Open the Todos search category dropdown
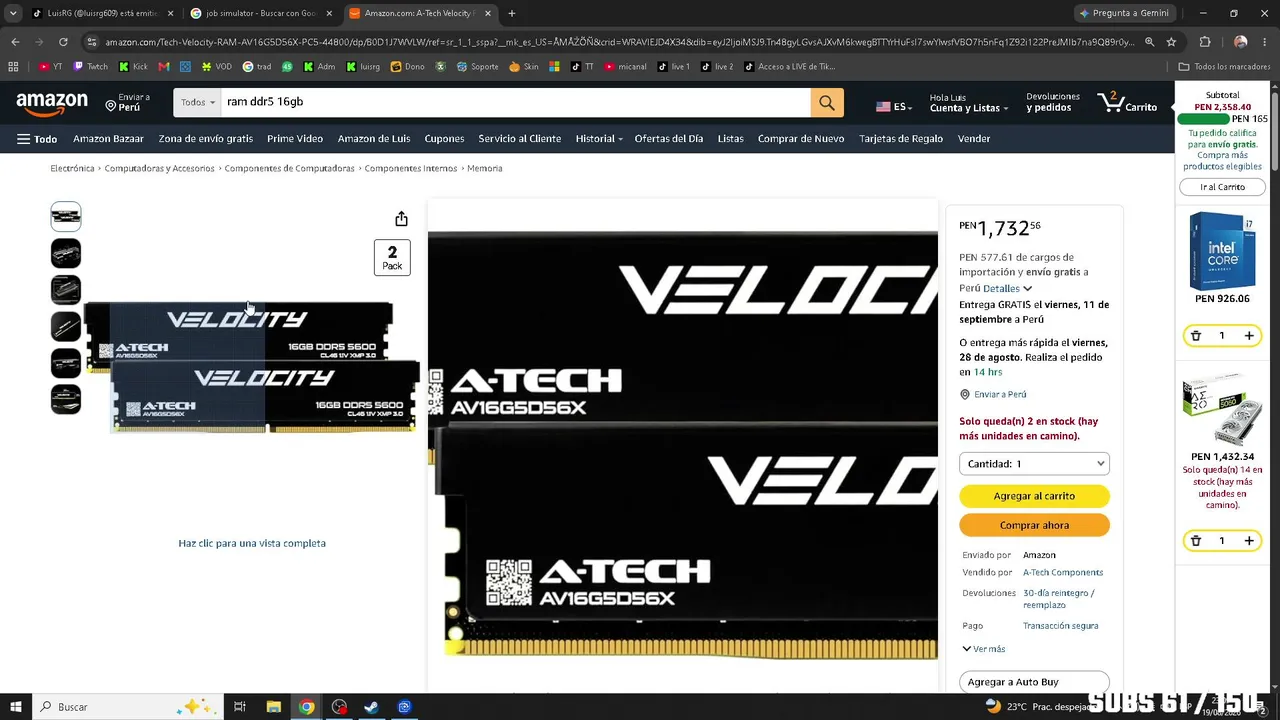 point(197,102)
